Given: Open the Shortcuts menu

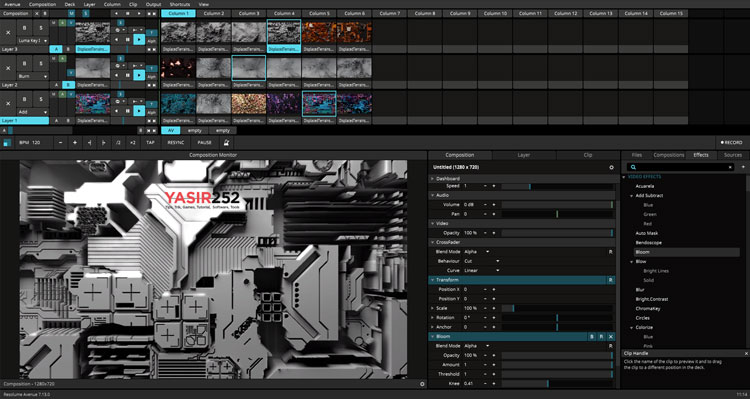Looking at the screenshot, I should 180,4.
